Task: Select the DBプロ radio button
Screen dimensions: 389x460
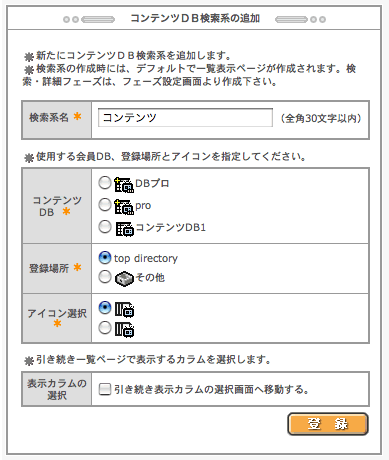Action: click(105, 183)
